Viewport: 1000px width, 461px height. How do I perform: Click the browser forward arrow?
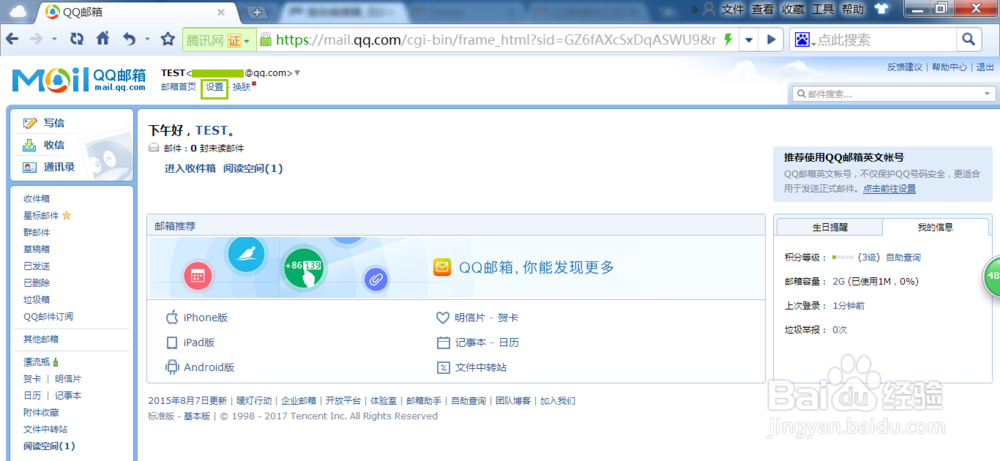(x=36, y=39)
